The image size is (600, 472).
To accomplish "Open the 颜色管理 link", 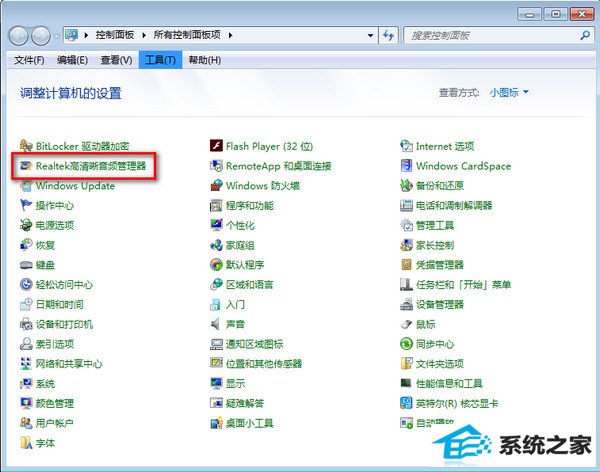I will 55,403.
